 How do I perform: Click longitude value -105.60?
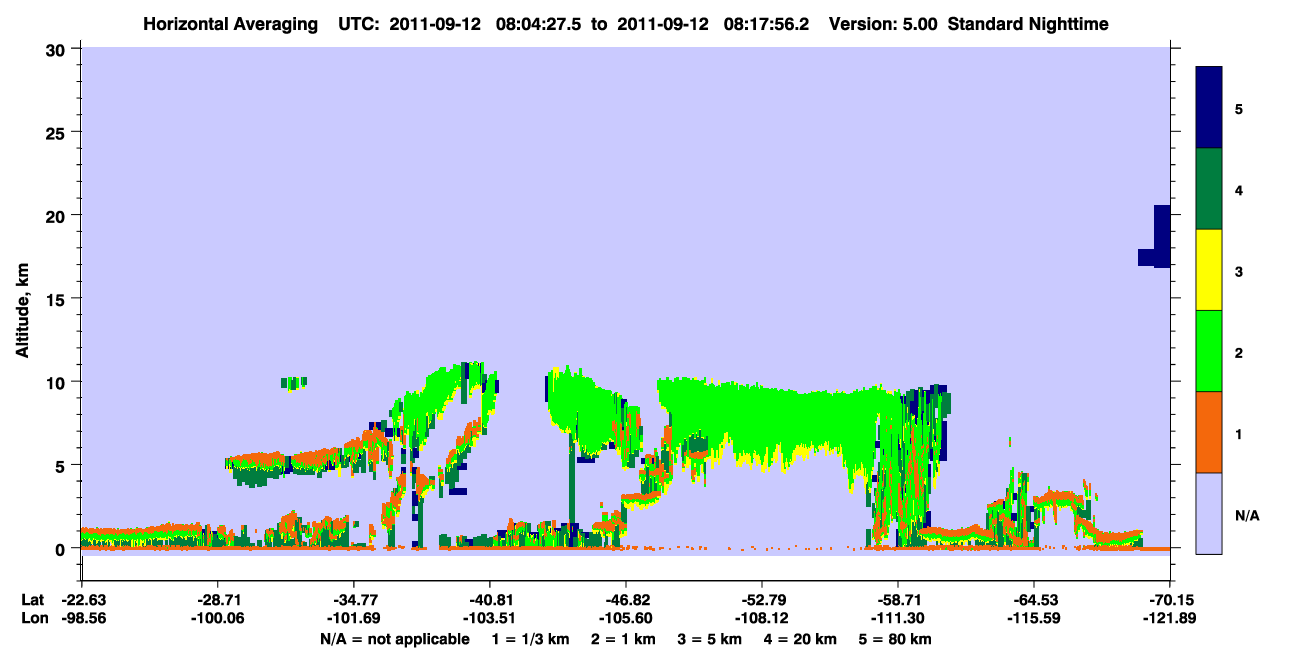[625, 618]
